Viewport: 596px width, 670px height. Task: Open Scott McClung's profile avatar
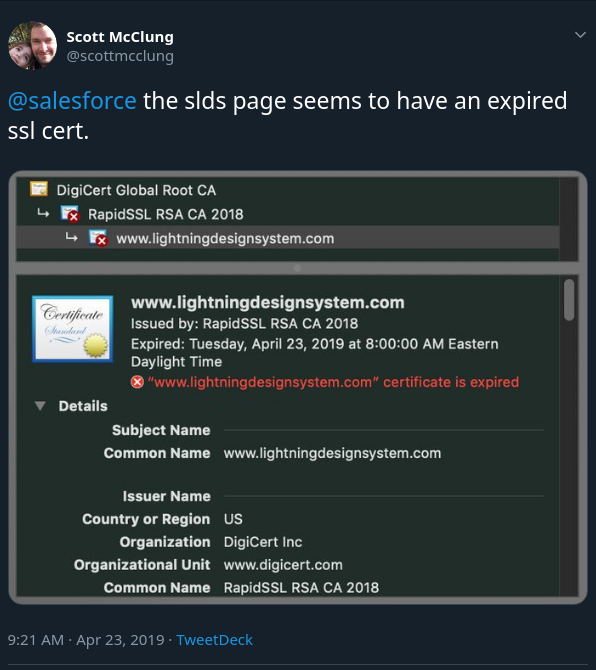pos(32,45)
